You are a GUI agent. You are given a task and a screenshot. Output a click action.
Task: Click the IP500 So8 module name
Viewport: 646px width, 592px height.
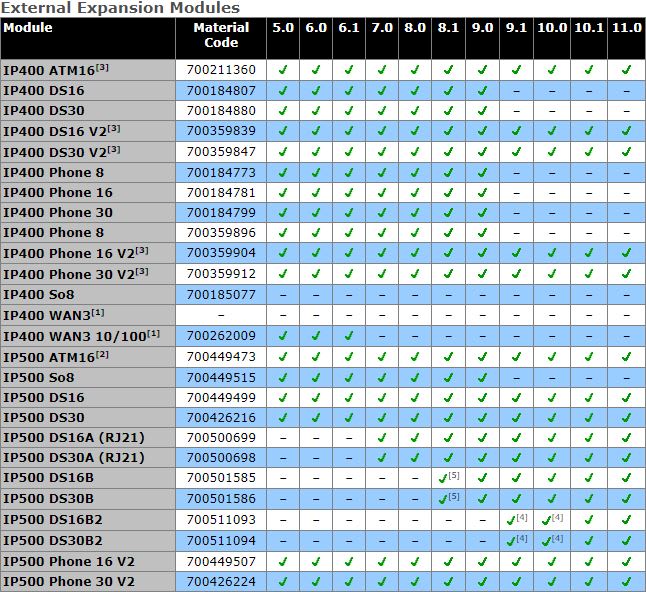(39, 377)
